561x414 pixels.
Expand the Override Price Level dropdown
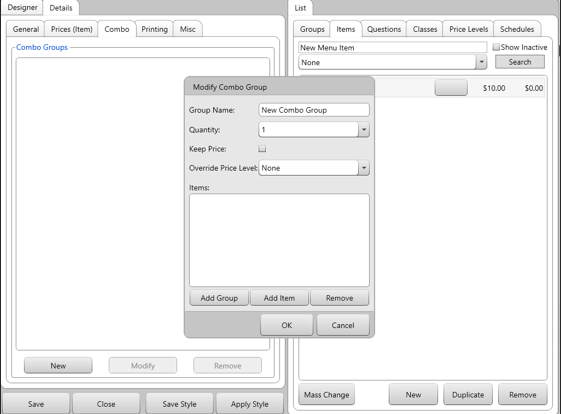point(364,168)
